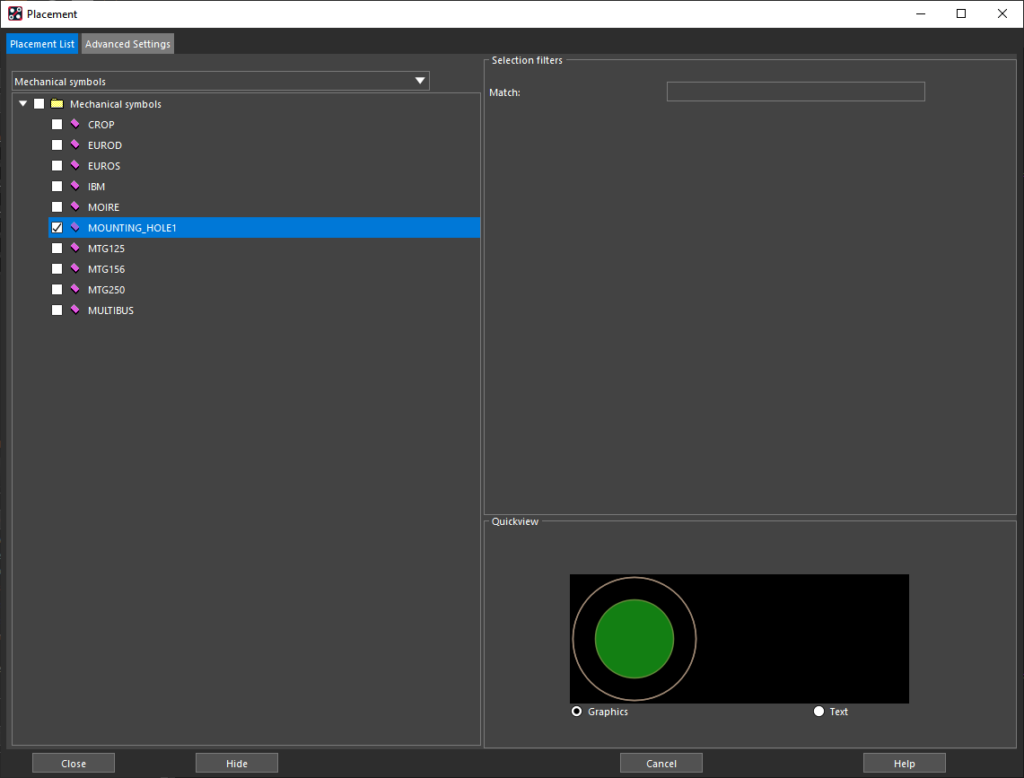1024x778 pixels.
Task: Uncheck the MOUNTING_HOLE1 checkbox
Action: coord(57,227)
